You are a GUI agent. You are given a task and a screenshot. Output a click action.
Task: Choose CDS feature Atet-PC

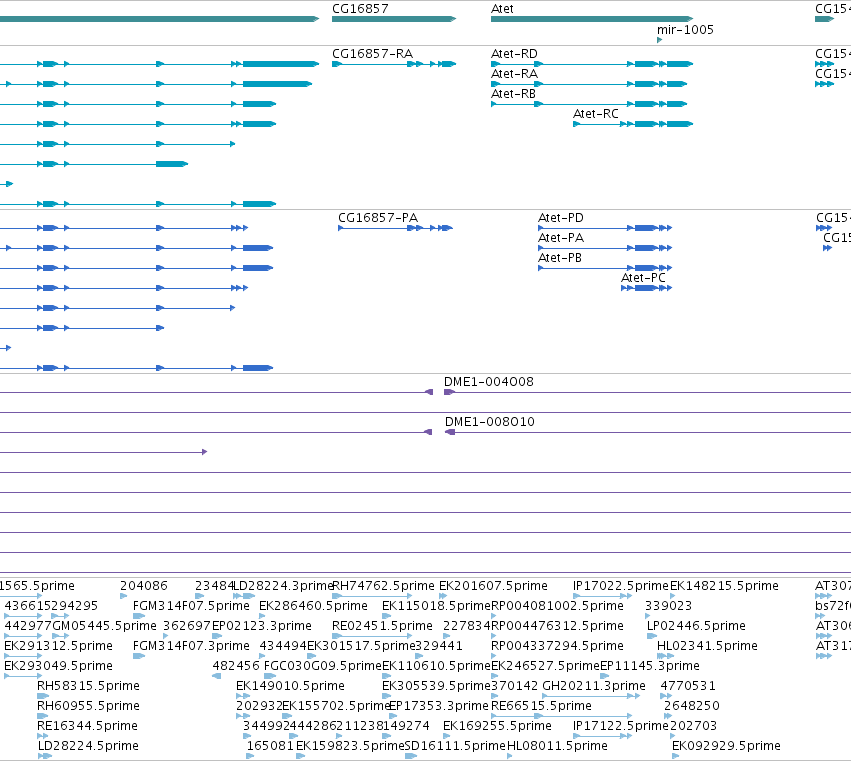tap(646, 288)
